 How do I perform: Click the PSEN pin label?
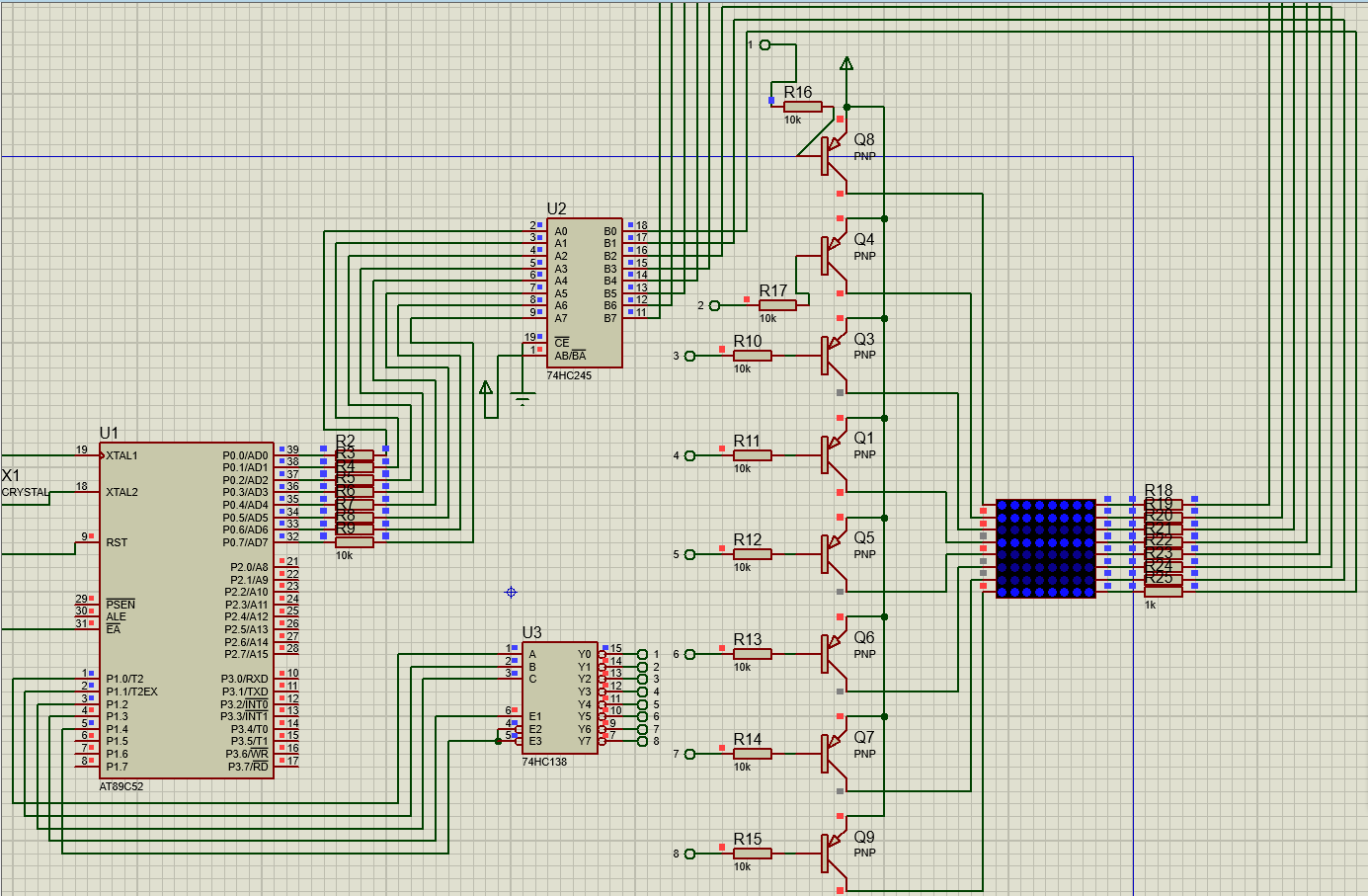pos(121,604)
